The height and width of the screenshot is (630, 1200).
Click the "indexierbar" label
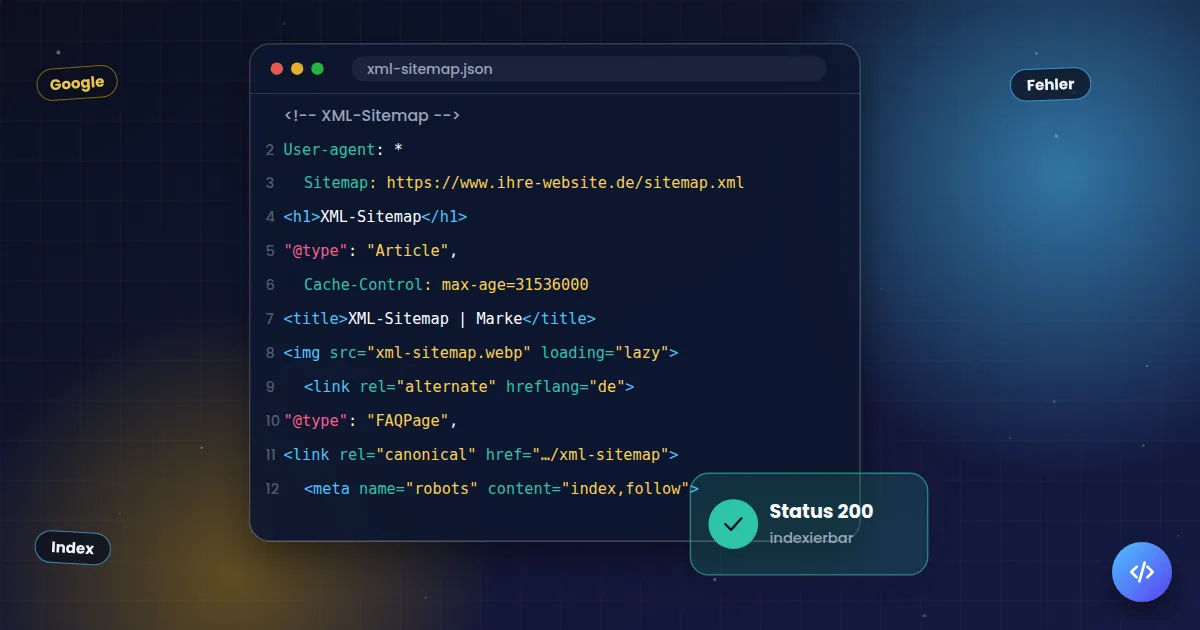811,538
